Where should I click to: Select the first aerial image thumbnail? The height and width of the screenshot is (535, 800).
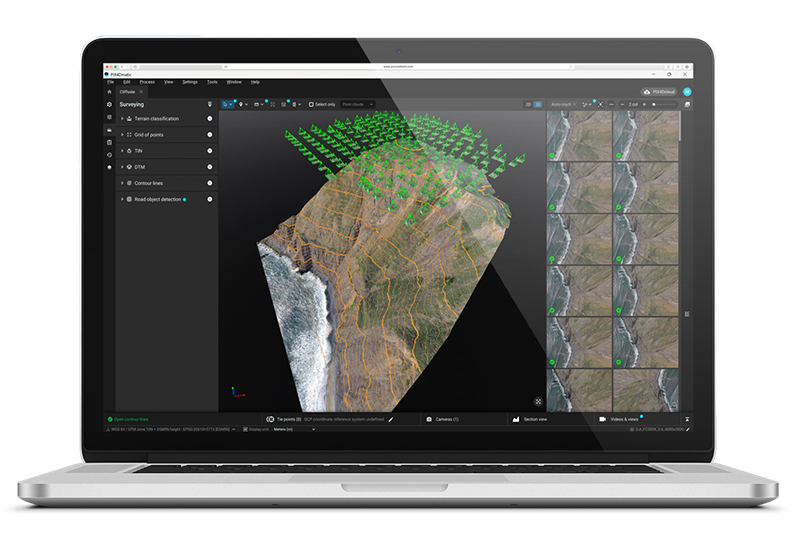(578, 135)
